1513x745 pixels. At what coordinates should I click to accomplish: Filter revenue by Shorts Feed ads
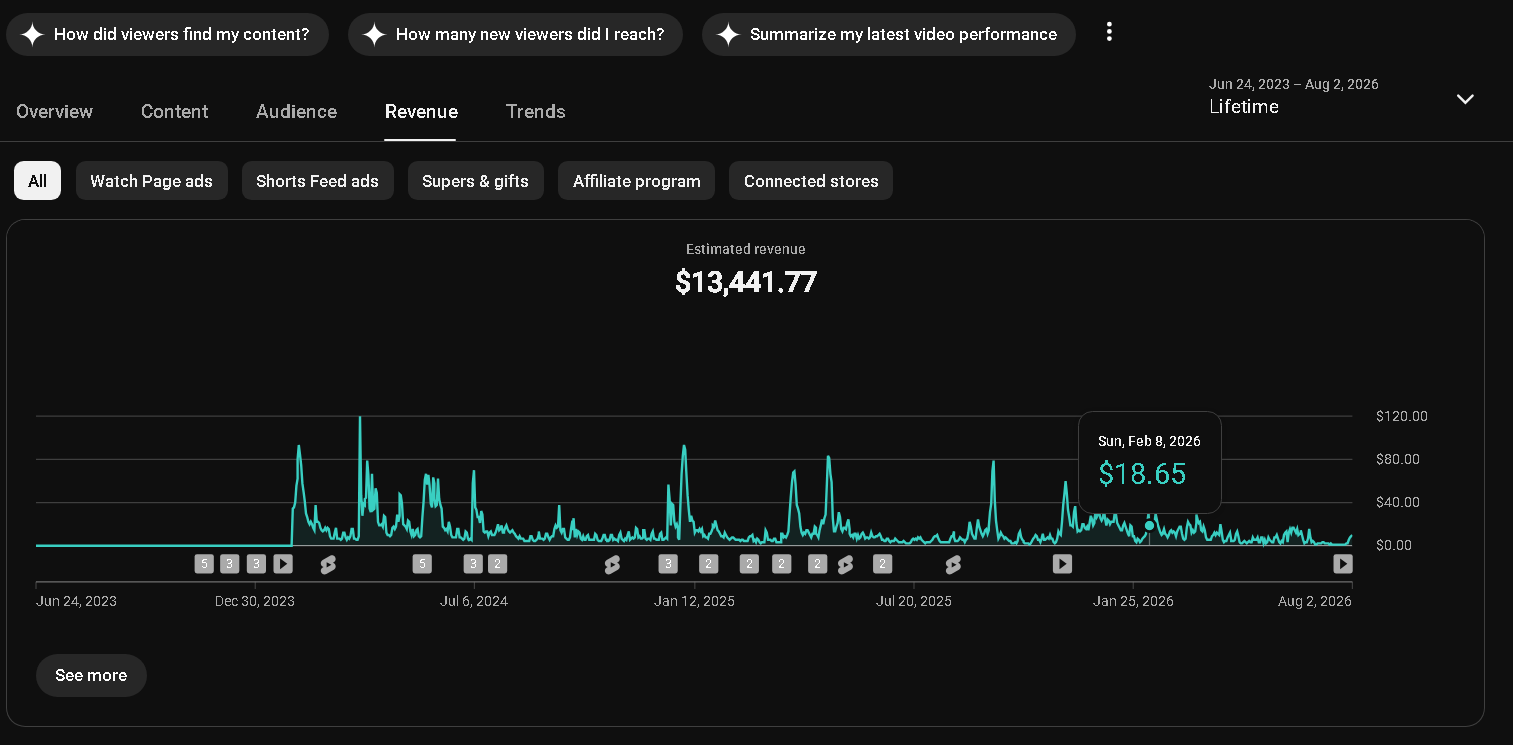[x=317, y=181]
